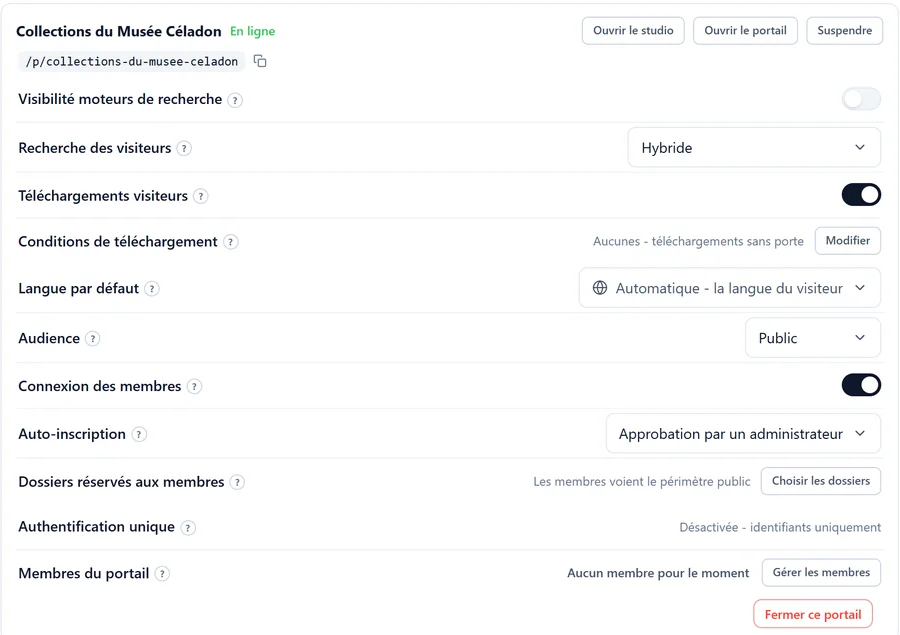Screen dimensions: 900x635
Task: Click the /p/collections-du-musee-celadon path text
Action: tap(131, 61)
